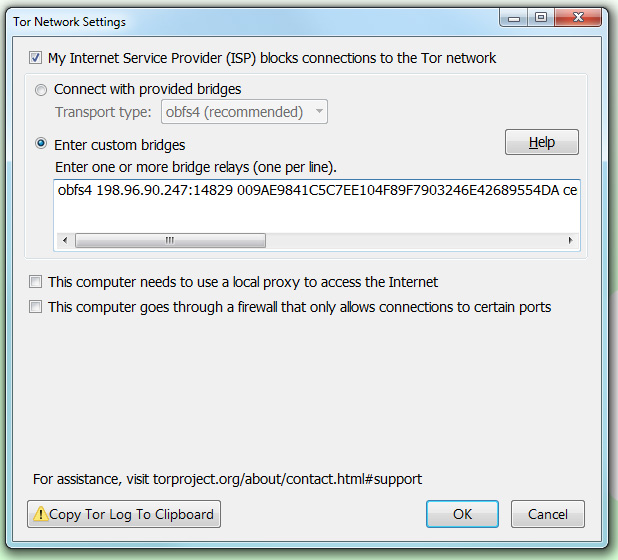
Task: Select Enter custom bridges radio button
Action: 41,143
